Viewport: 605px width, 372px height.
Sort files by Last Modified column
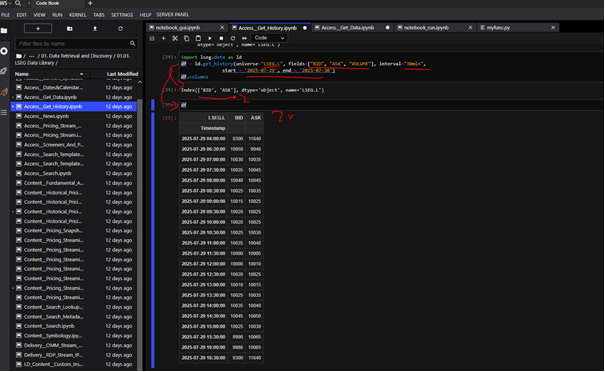[x=122, y=74]
